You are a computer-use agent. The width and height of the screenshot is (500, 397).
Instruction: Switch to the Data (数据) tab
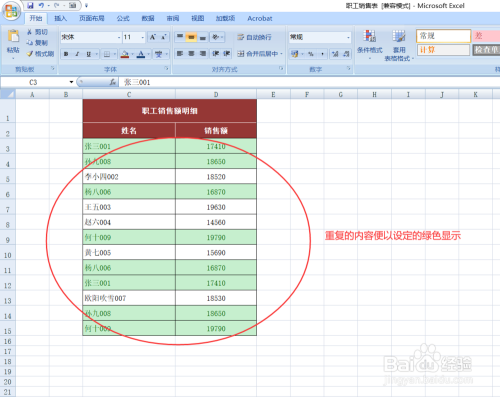tap(148, 18)
